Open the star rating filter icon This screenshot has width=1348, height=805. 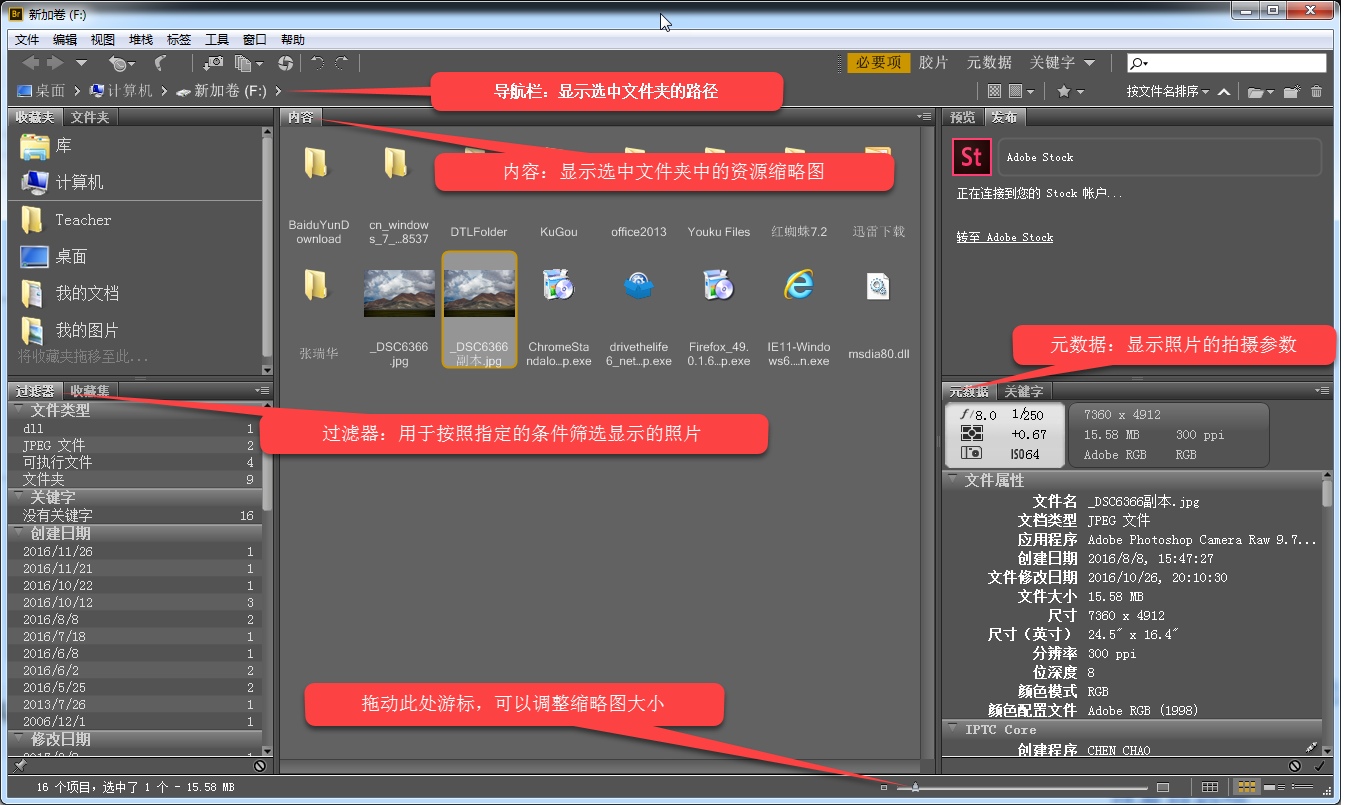1068,90
